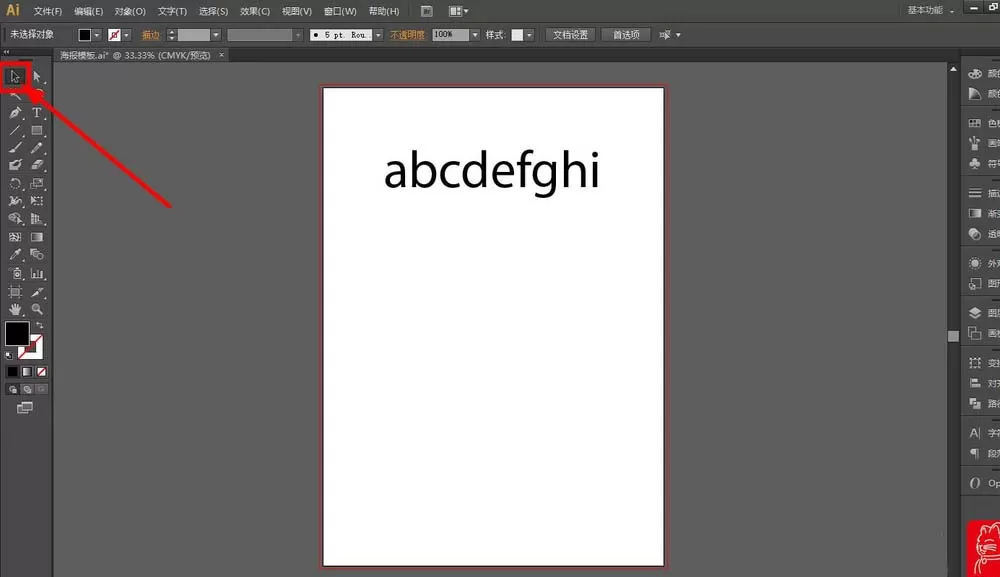Viewport: 1000px width, 577px height.
Task: Enable Draw Behind mode
Action: tap(27, 390)
